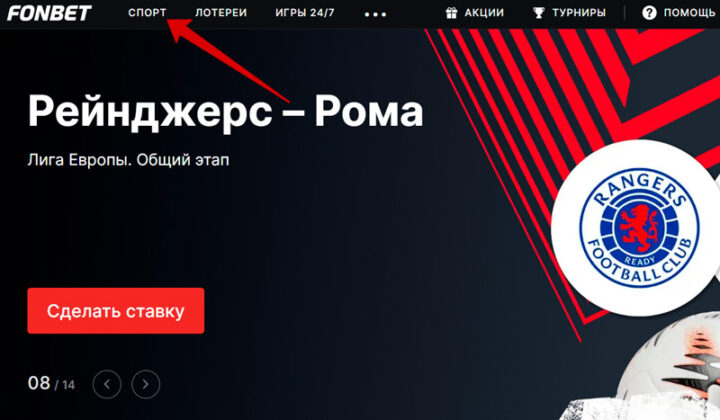Open the ПОМОЩЬ link
Screen dimensions: 720x420
click(689, 13)
